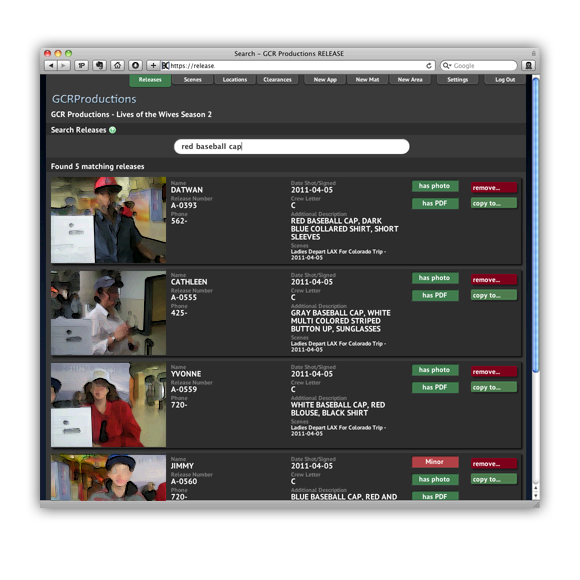Select release number A-0393
This screenshot has width=580, height=580.
[184, 206]
